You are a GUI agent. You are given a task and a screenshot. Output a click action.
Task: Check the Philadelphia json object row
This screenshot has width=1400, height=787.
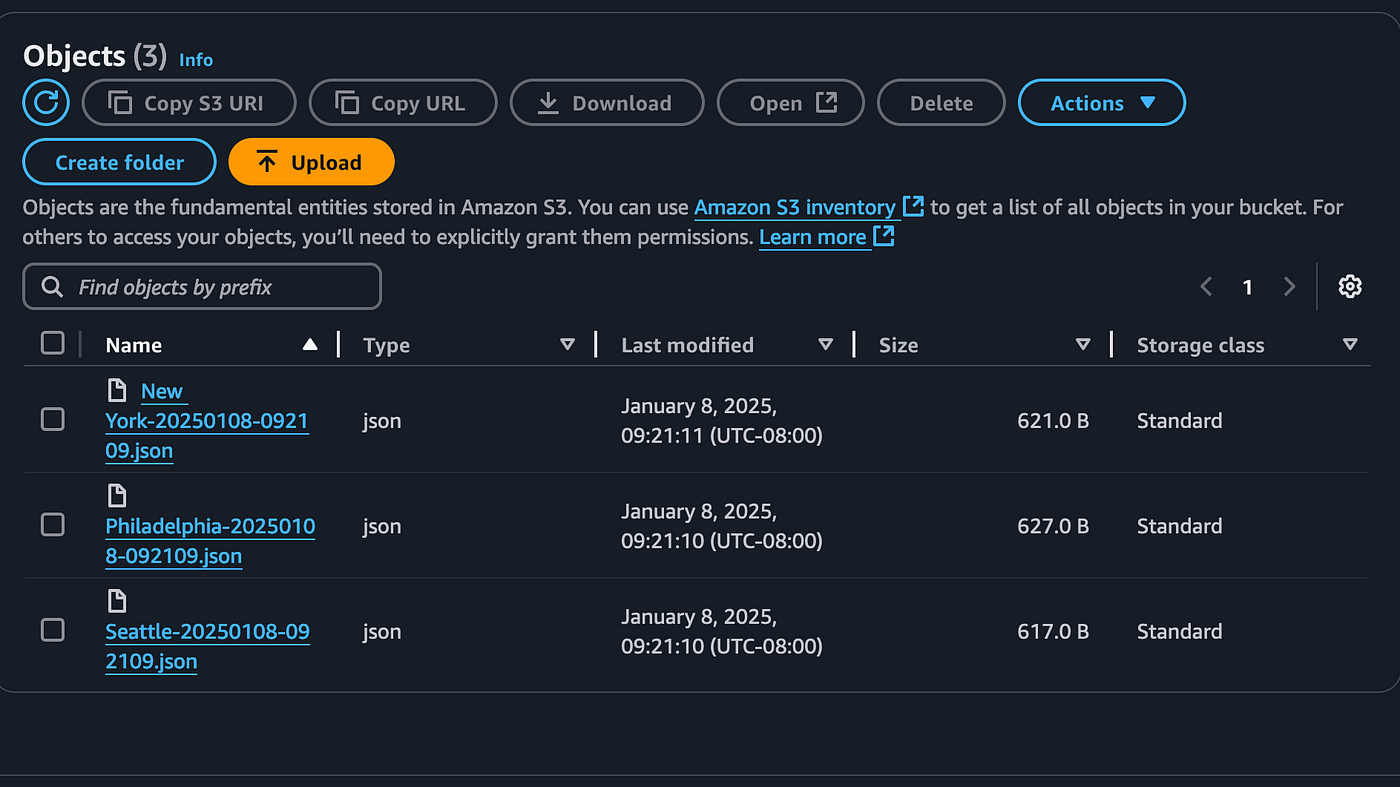[x=53, y=525]
